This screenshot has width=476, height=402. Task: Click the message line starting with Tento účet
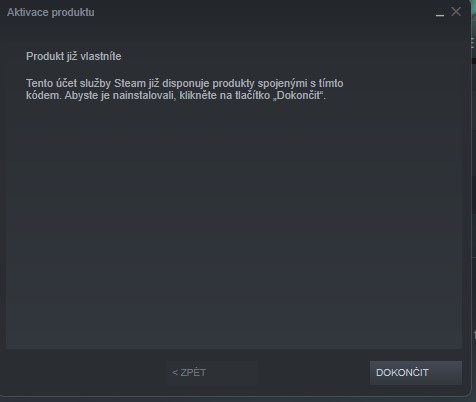(x=185, y=83)
